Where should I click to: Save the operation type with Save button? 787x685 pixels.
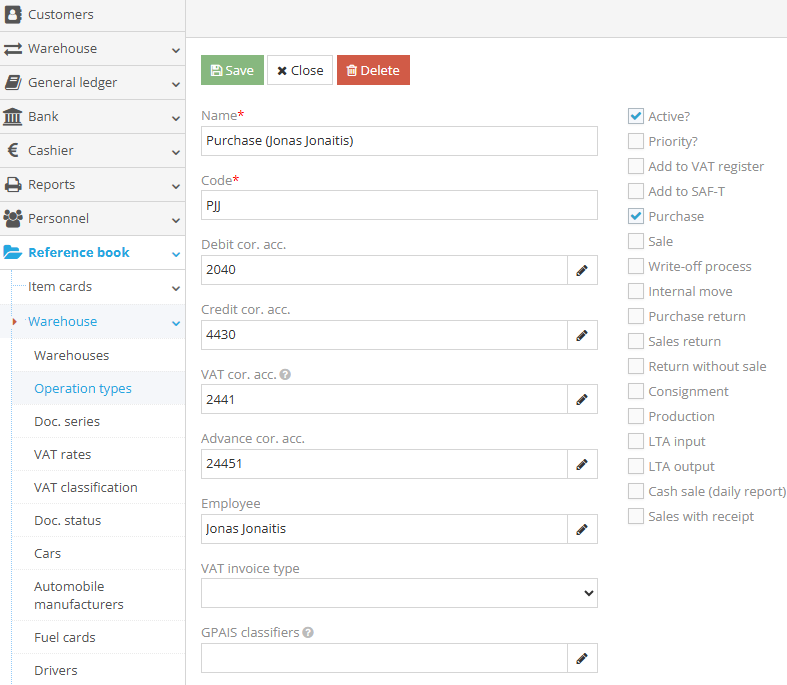(232, 70)
